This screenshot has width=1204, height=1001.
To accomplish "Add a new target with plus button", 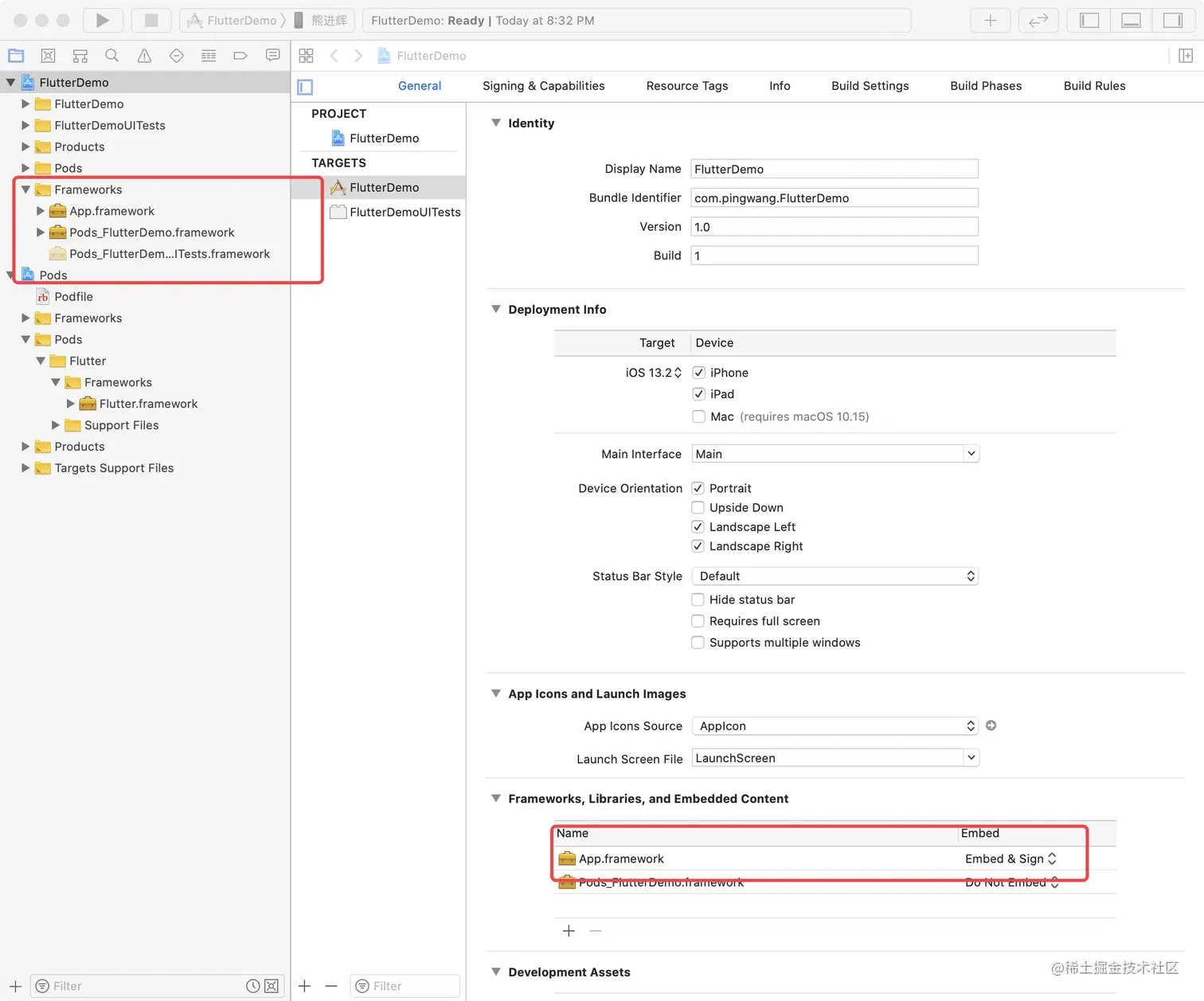I will [x=305, y=986].
